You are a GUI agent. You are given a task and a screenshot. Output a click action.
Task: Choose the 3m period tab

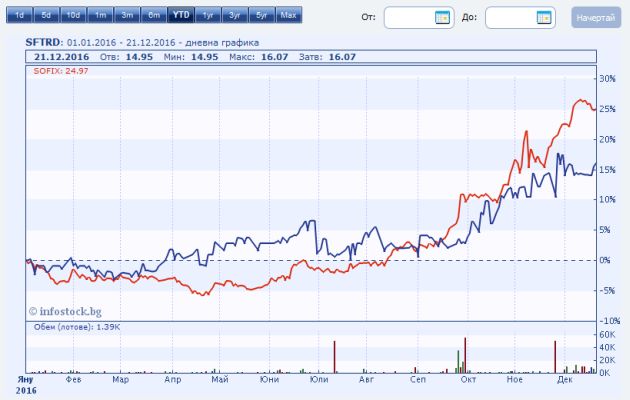pyautogui.click(x=127, y=15)
